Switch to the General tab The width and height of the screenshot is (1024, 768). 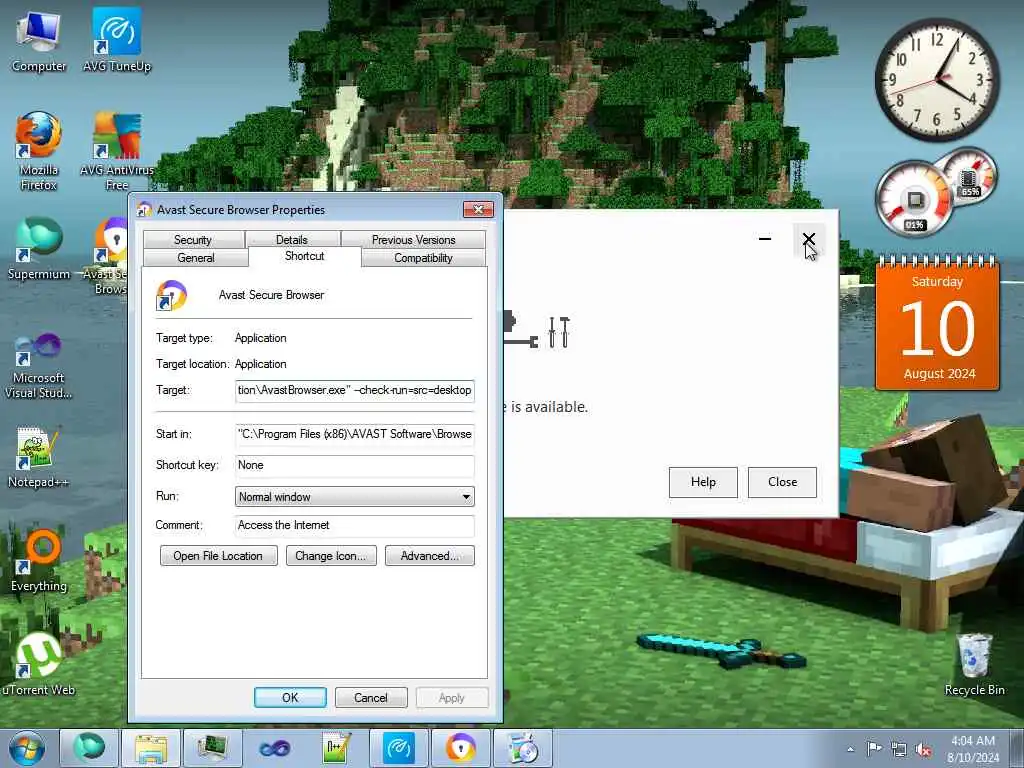(x=196, y=258)
